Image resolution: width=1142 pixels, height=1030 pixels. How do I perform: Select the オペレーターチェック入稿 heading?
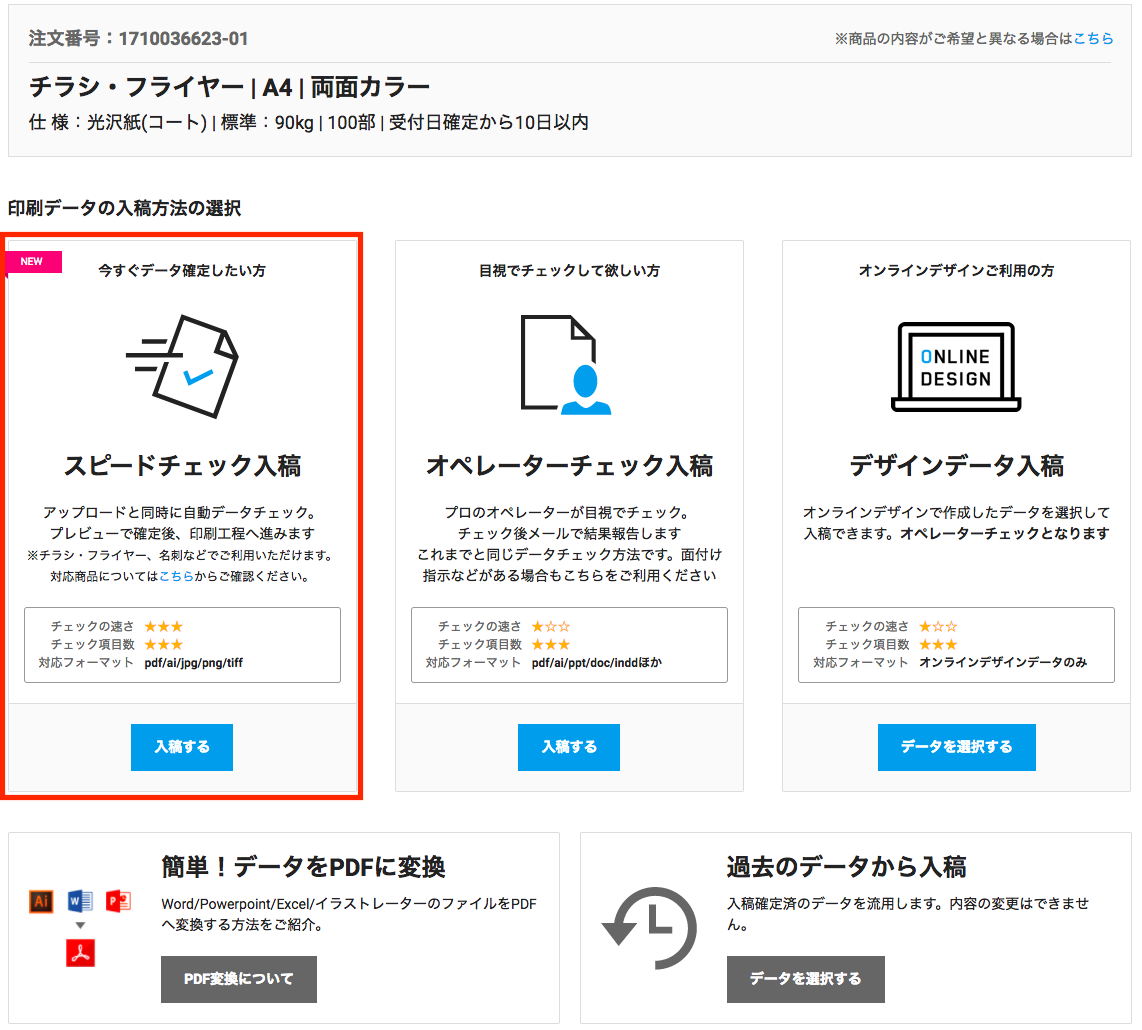click(x=569, y=466)
